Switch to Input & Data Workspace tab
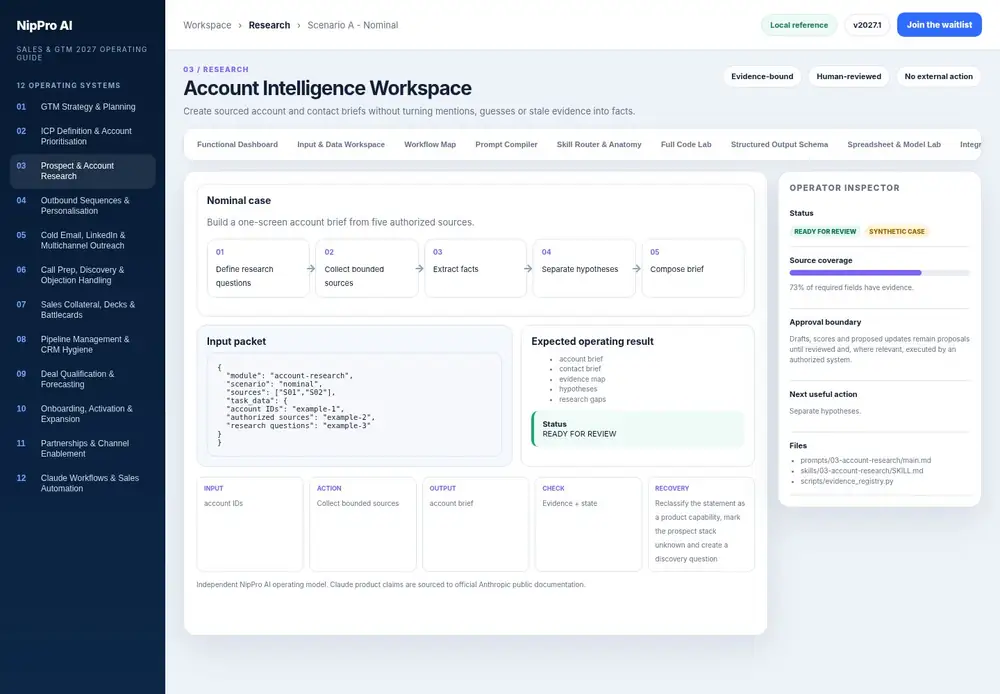The width and height of the screenshot is (1000, 694). coord(341,145)
